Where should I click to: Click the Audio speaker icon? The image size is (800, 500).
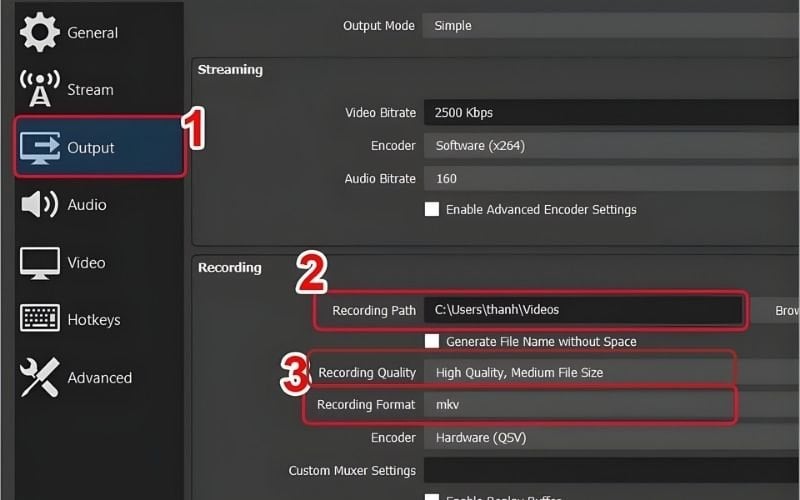click(x=40, y=205)
